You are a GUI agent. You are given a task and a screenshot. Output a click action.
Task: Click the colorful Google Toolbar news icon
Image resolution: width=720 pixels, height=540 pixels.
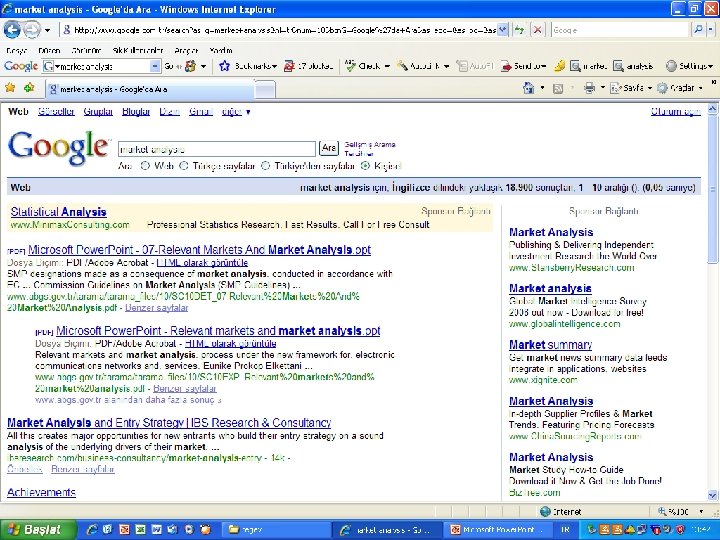coord(190,66)
